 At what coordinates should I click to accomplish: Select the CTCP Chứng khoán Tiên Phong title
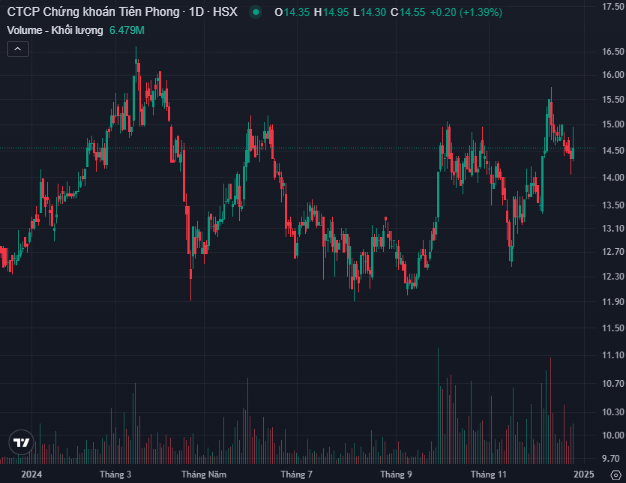93,12
